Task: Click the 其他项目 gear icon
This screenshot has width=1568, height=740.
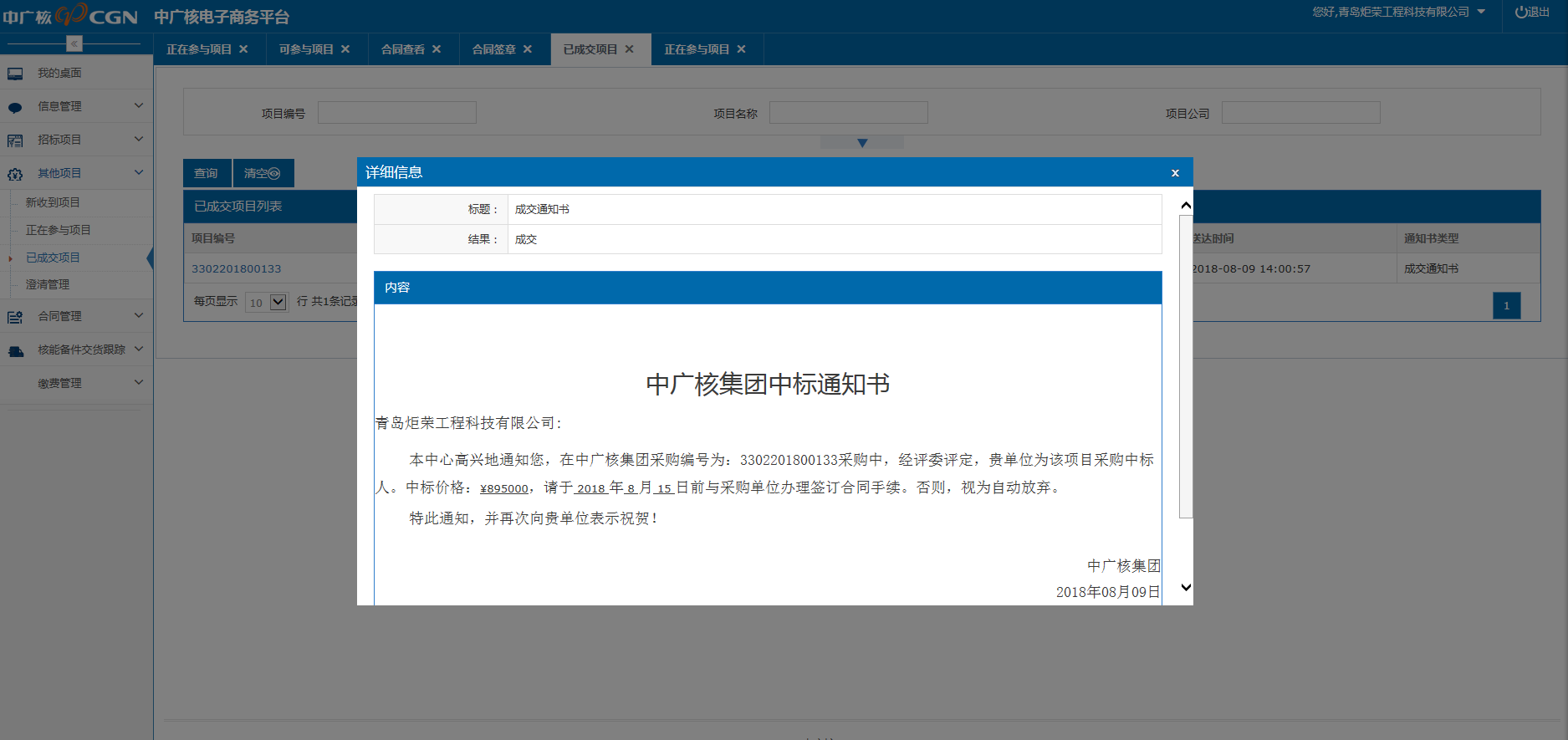Action: (x=15, y=174)
